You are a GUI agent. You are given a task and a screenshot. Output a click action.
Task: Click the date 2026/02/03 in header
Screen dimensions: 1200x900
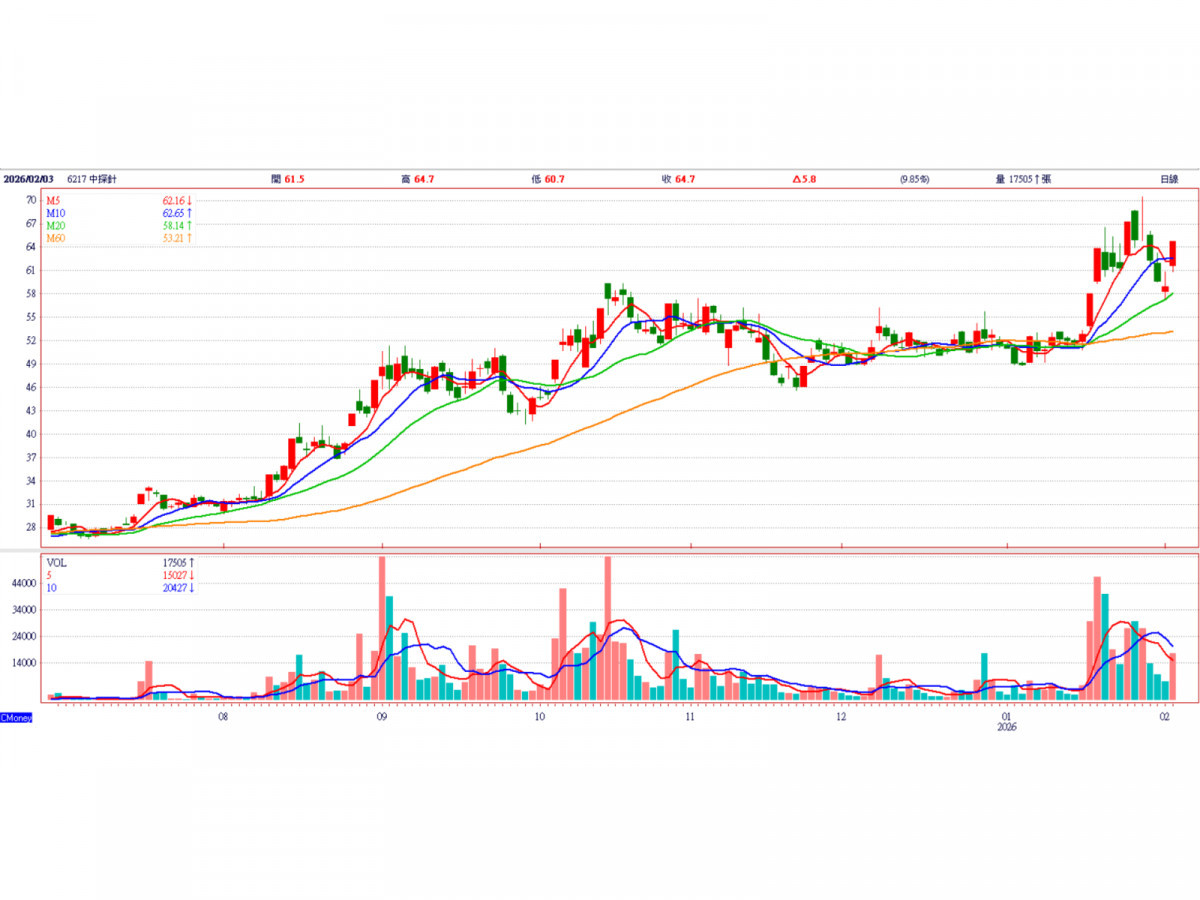28,178
